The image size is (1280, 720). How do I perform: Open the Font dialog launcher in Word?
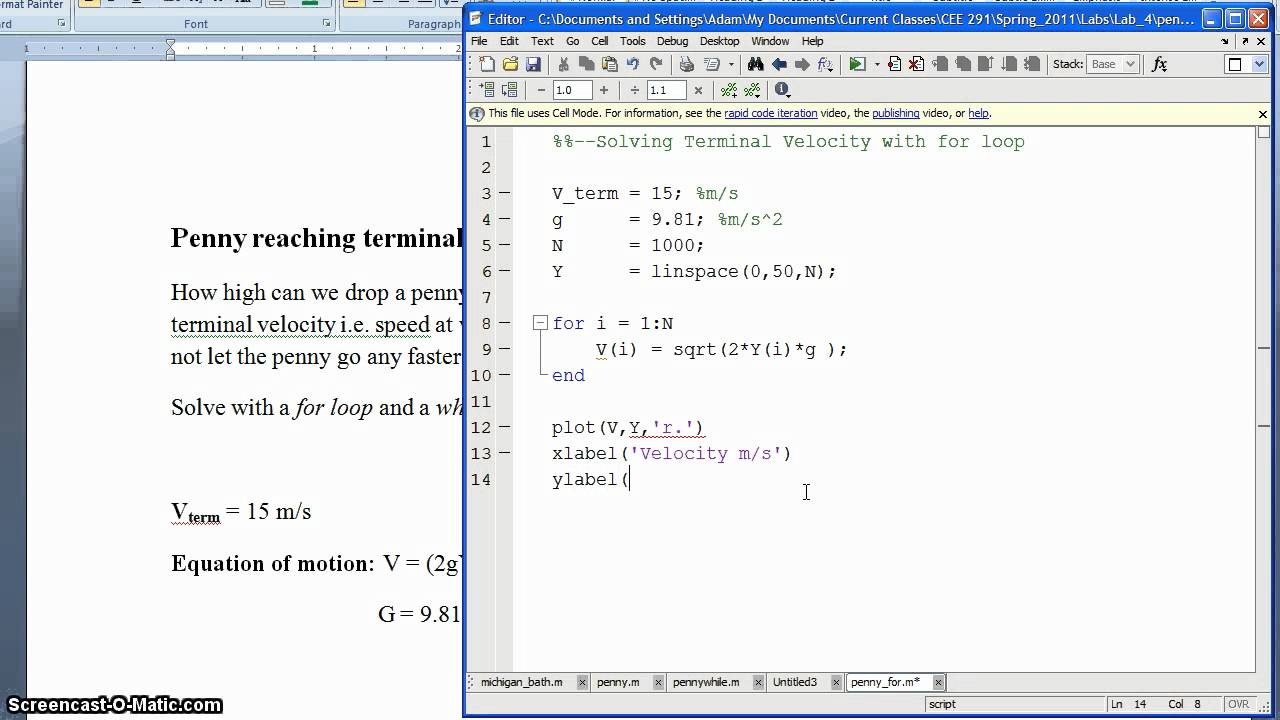point(326,23)
